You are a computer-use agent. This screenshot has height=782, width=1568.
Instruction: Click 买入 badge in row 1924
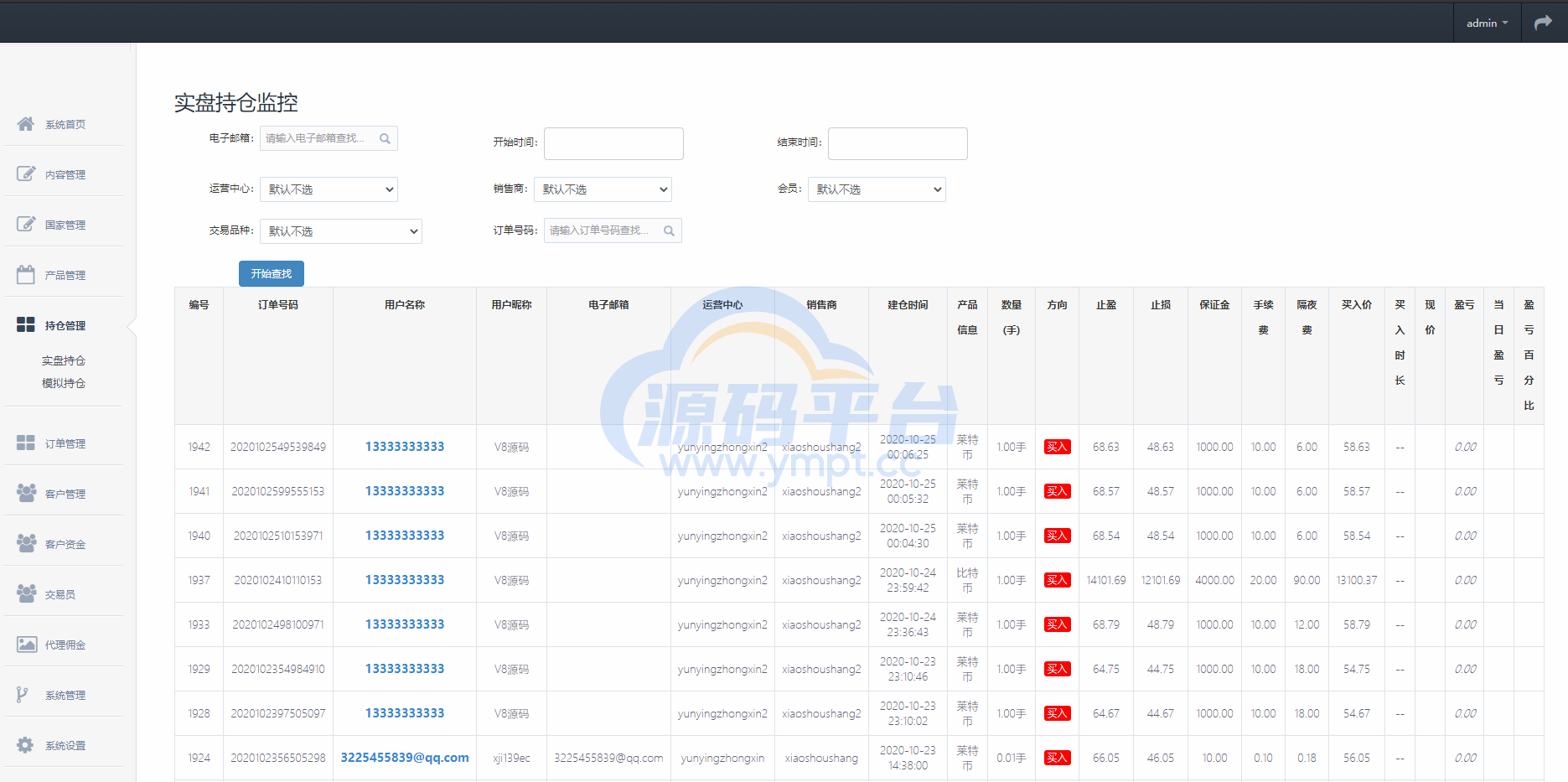click(1057, 758)
